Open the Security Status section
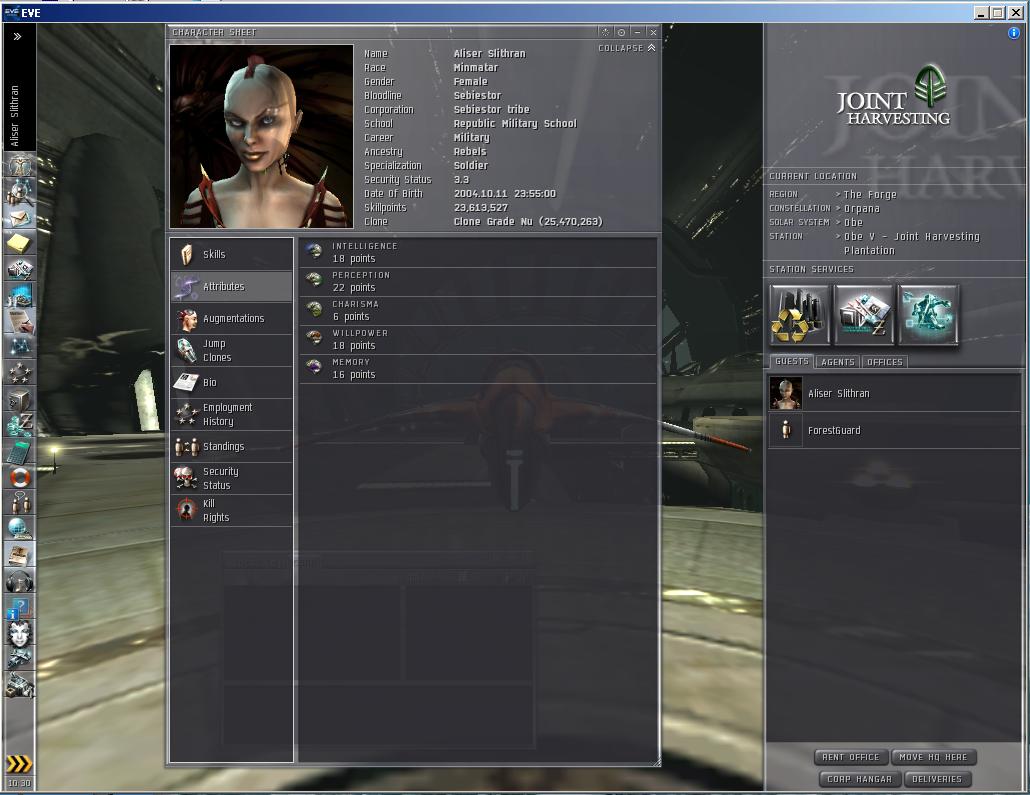The height and width of the screenshot is (795, 1030). click(231, 478)
